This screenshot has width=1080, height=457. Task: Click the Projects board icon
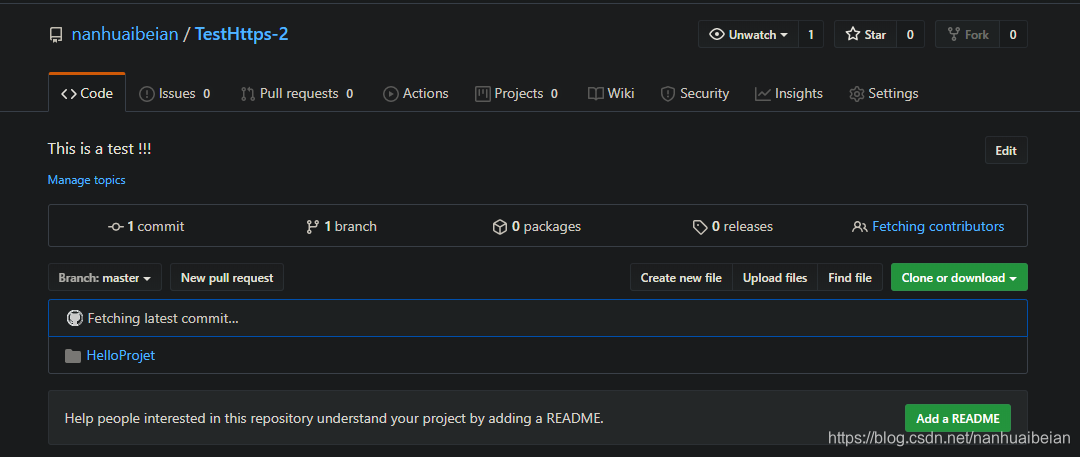pyautogui.click(x=482, y=94)
